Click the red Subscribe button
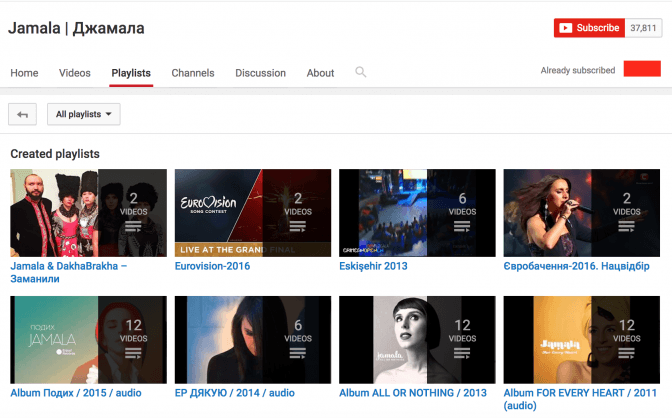The width and height of the screenshot is (672, 418). [589, 28]
